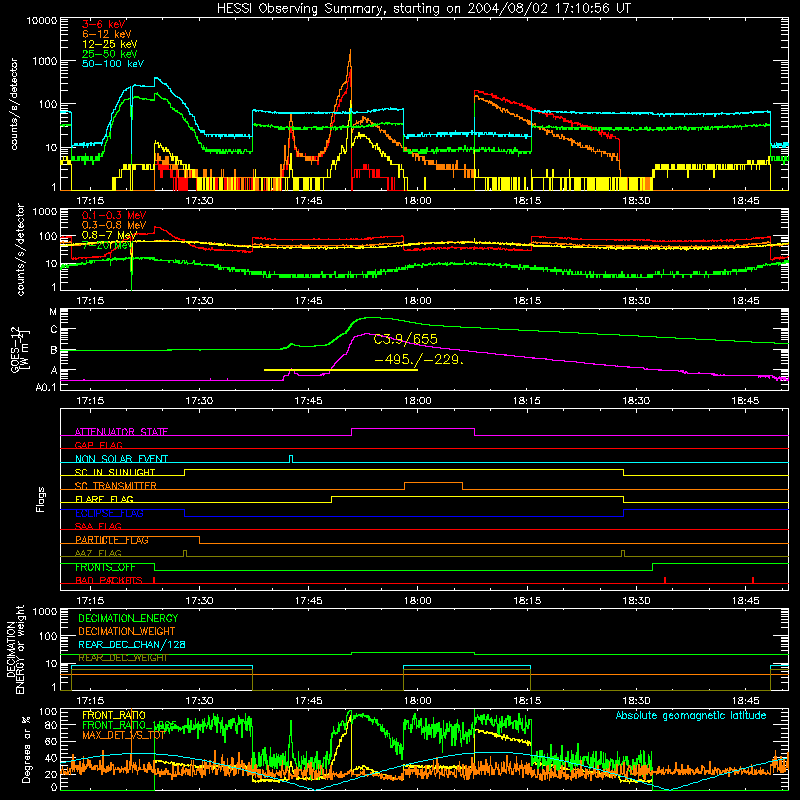Click the 7-20 MeV legend label
This screenshot has height=800, width=800.
coord(106,245)
